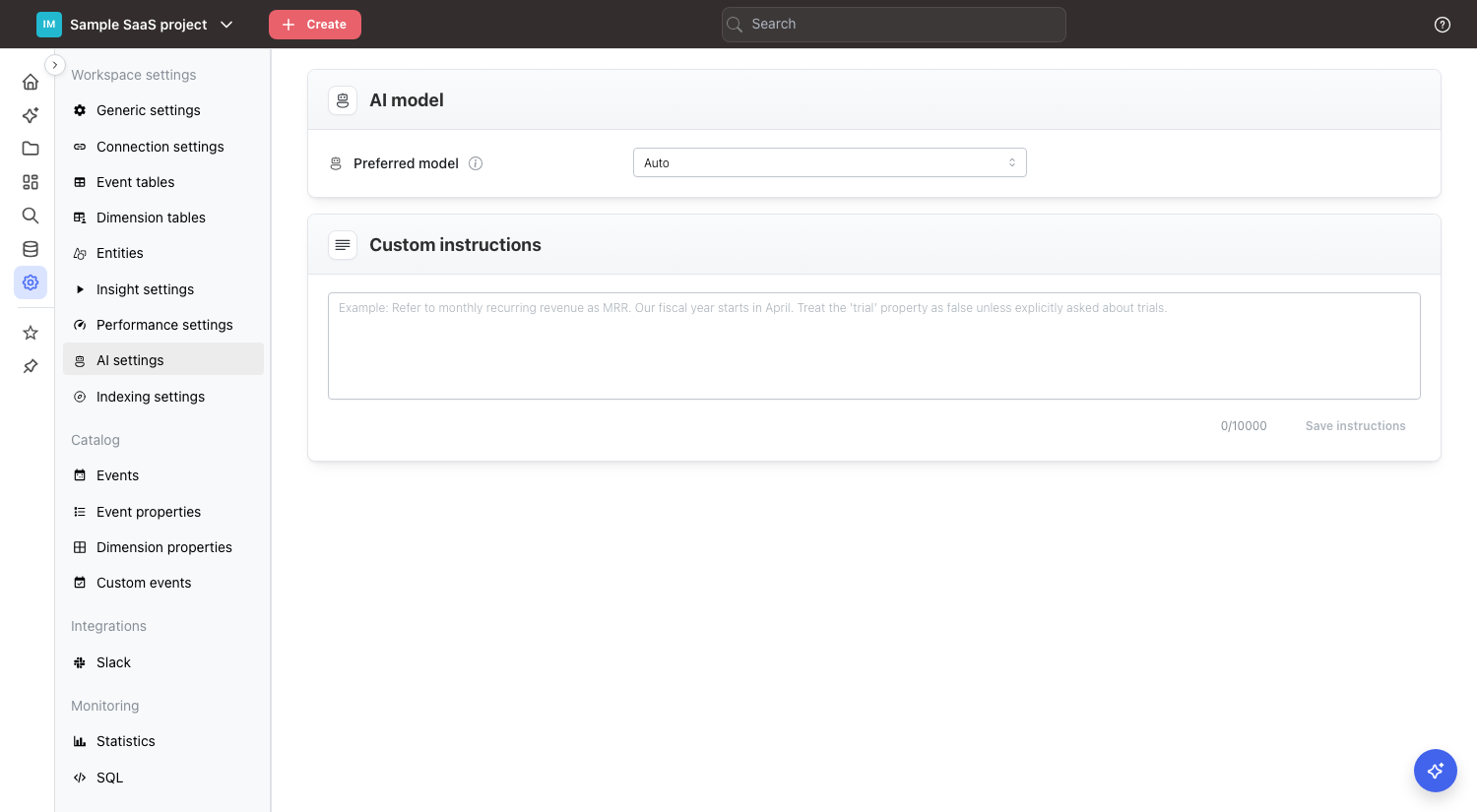Click the magnifier icon in left rail
The height and width of the screenshot is (812, 1477).
coord(31,216)
